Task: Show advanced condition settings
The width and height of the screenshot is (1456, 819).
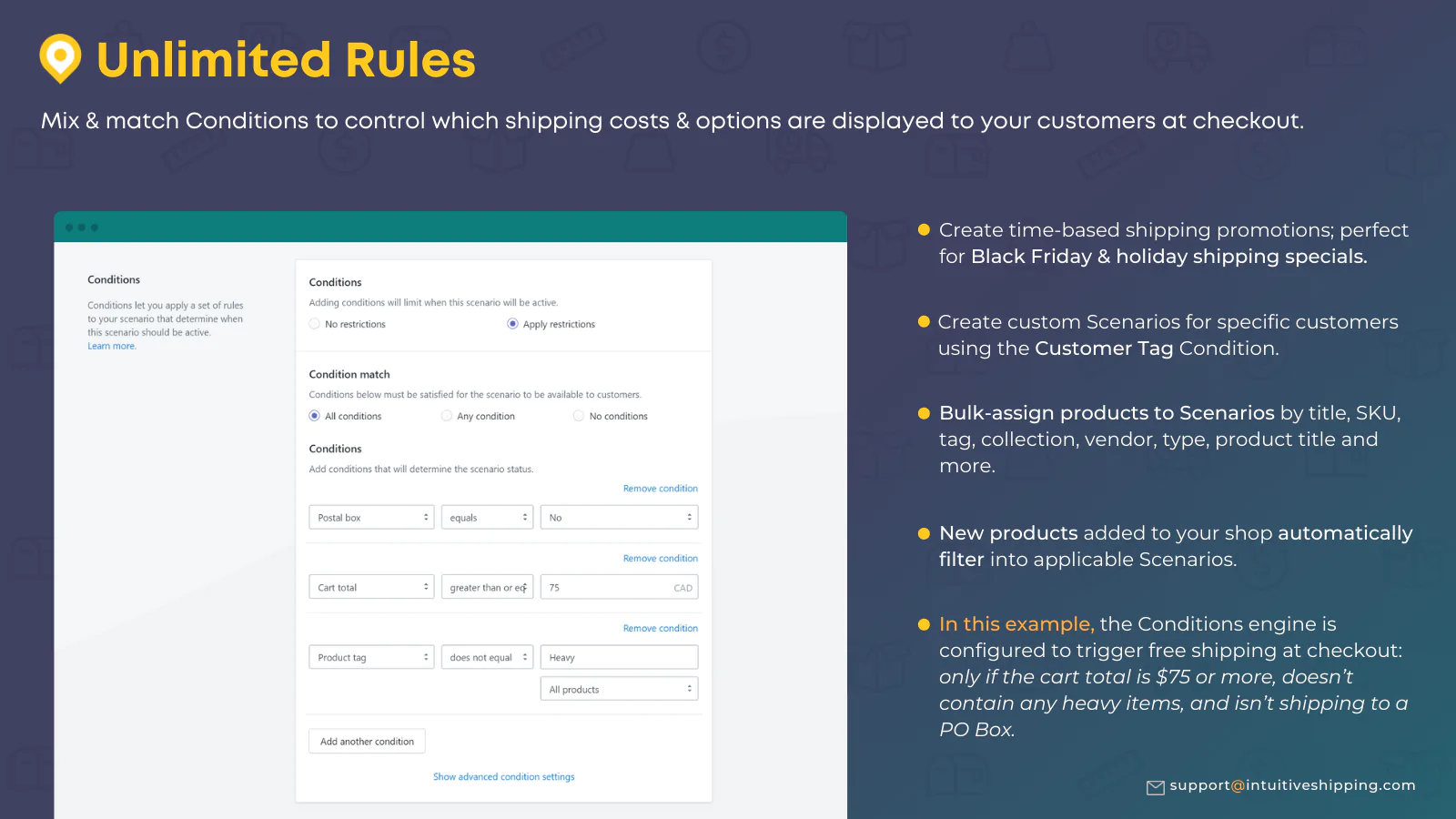Action: click(504, 777)
